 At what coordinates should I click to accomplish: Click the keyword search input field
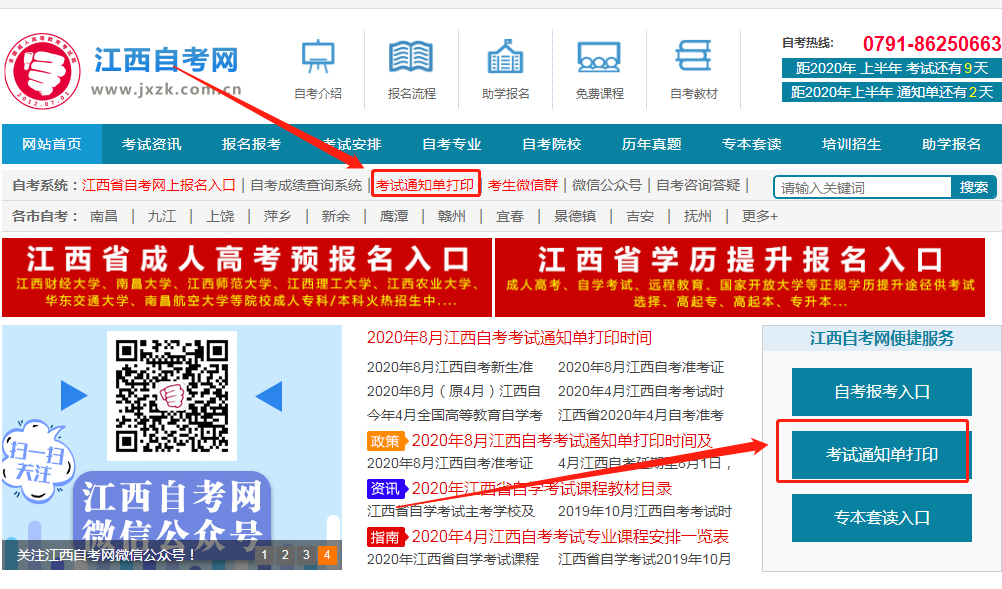[x=862, y=187]
